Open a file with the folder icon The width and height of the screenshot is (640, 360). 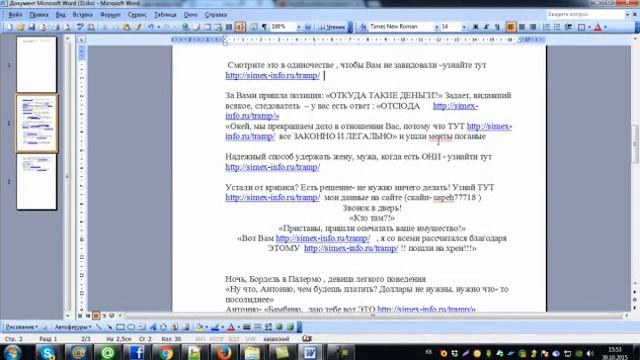pyautogui.click(x=20, y=27)
